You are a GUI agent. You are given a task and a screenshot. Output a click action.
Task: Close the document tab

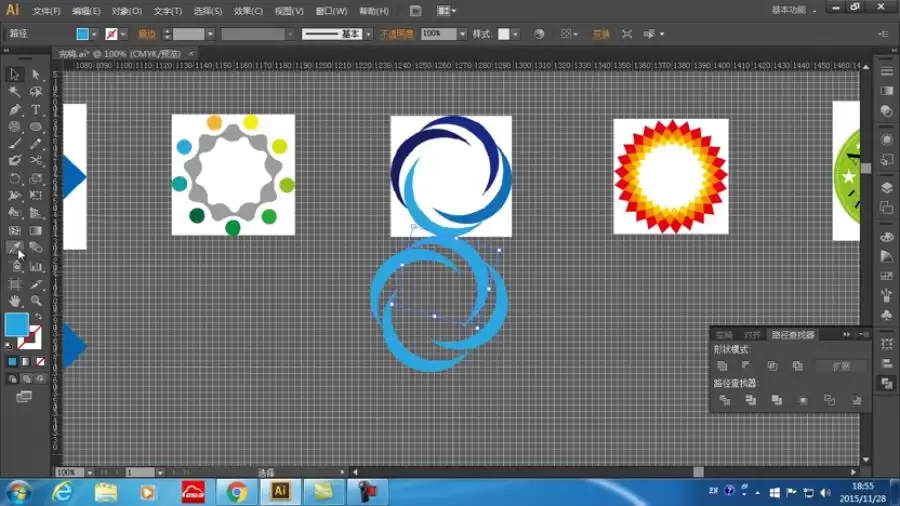(x=191, y=53)
